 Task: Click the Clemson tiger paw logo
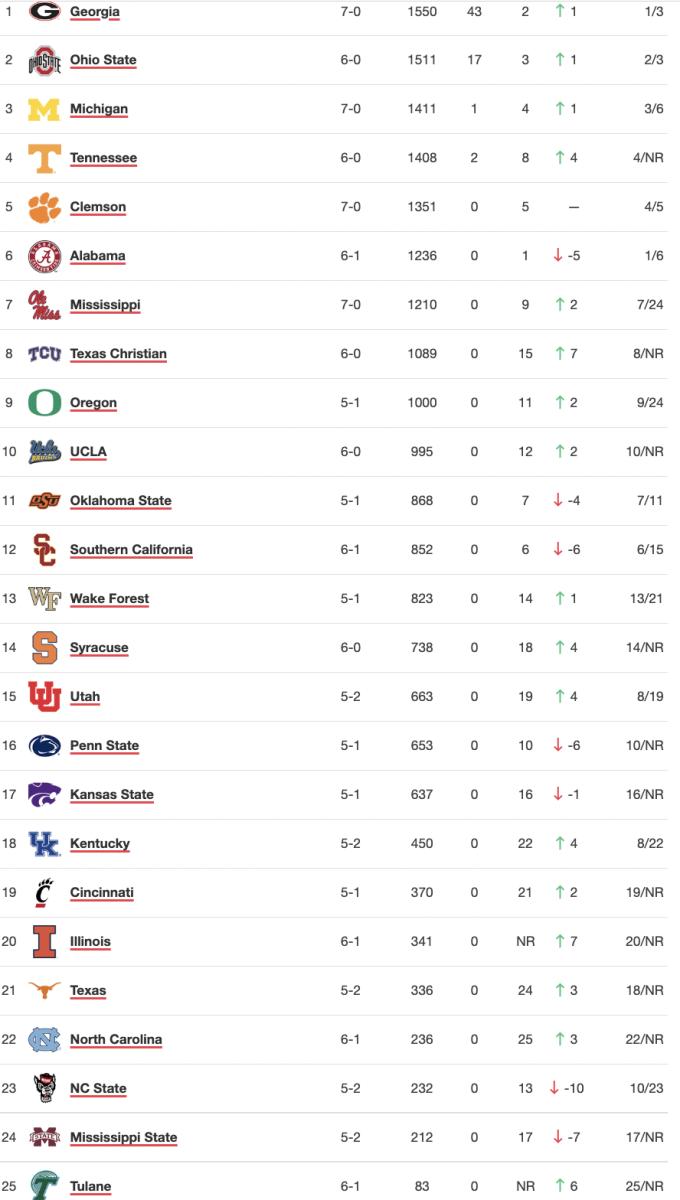(44, 207)
